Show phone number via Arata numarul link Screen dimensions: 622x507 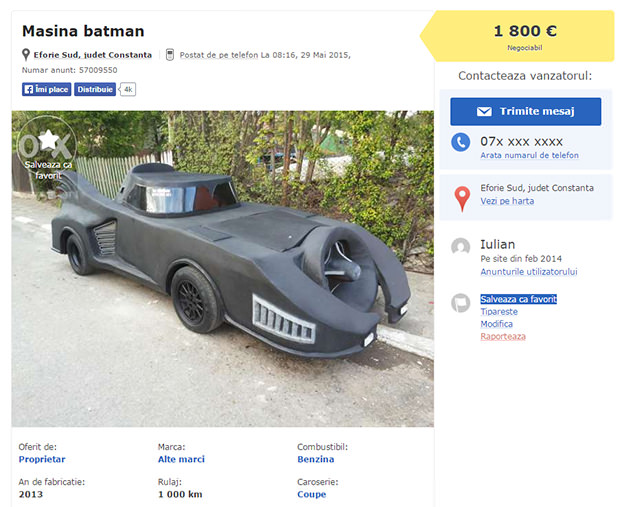coord(529,156)
